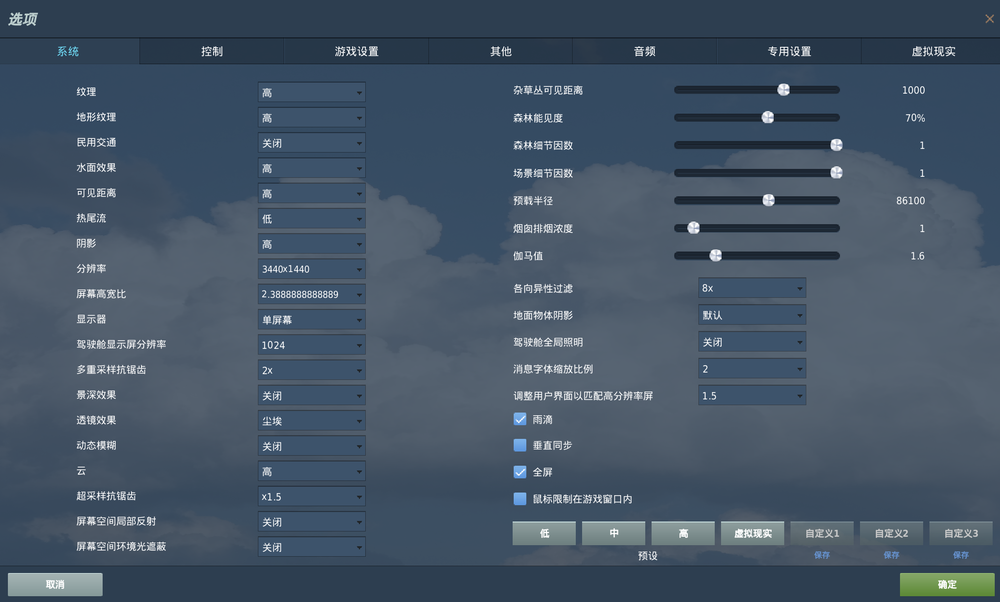选择虚拟现实预设
Image resolution: width=1000 pixels, height=602 pixels.
point(752,533)
